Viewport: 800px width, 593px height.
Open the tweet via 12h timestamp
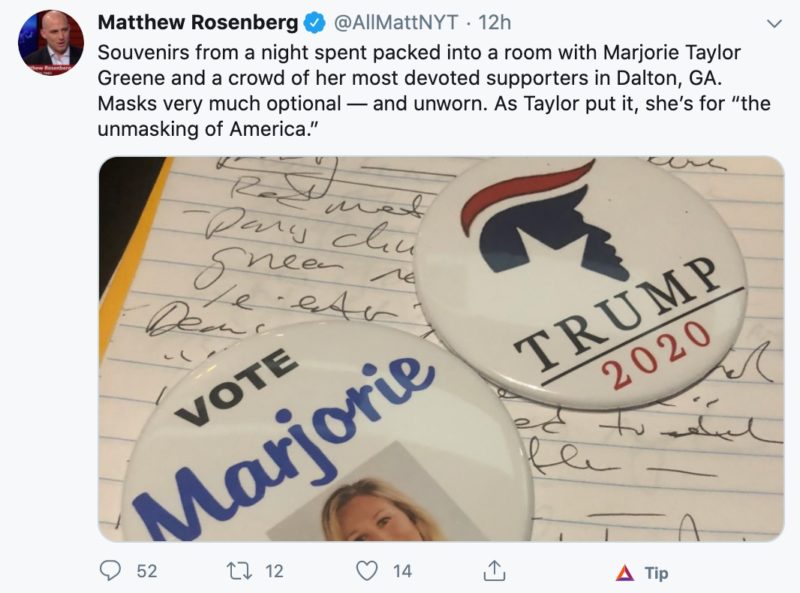496,22
